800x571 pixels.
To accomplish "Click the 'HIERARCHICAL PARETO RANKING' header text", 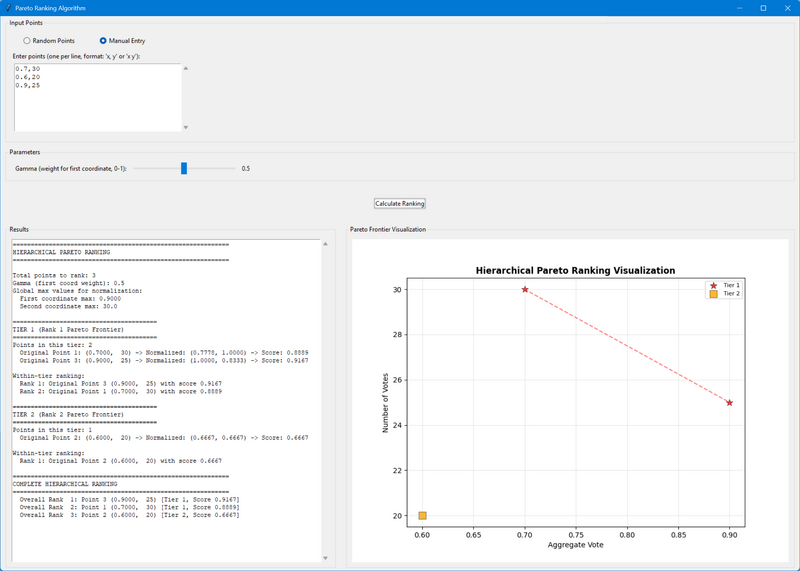I will tap(61, 252).
